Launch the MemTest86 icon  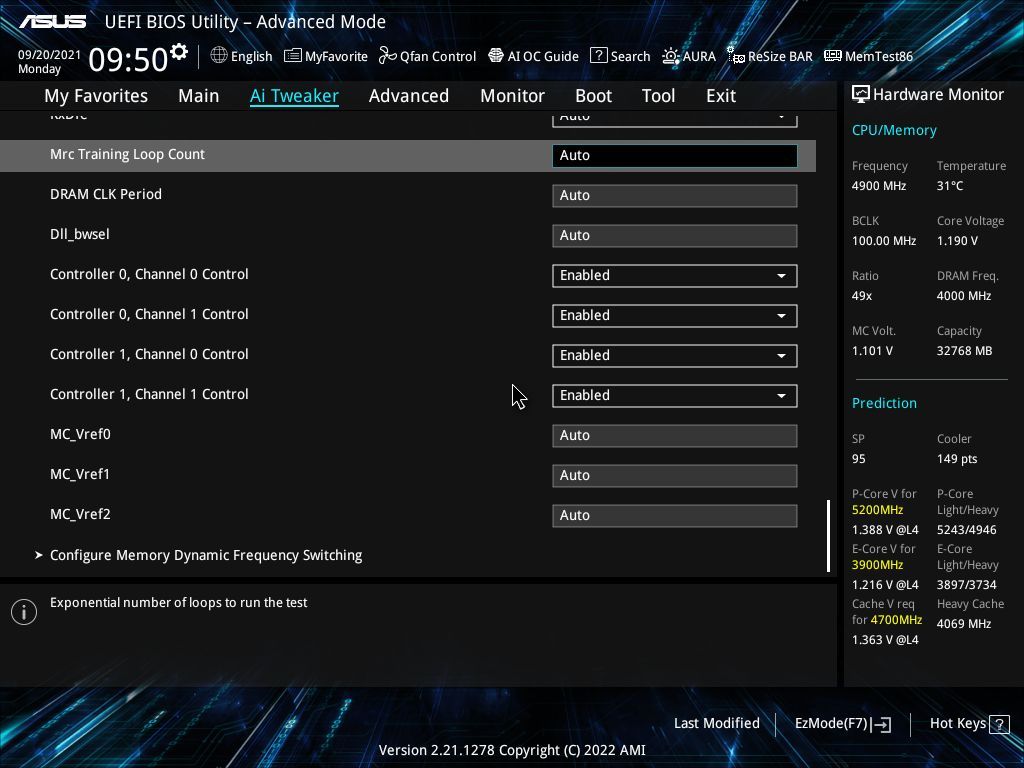coord(833,56)
